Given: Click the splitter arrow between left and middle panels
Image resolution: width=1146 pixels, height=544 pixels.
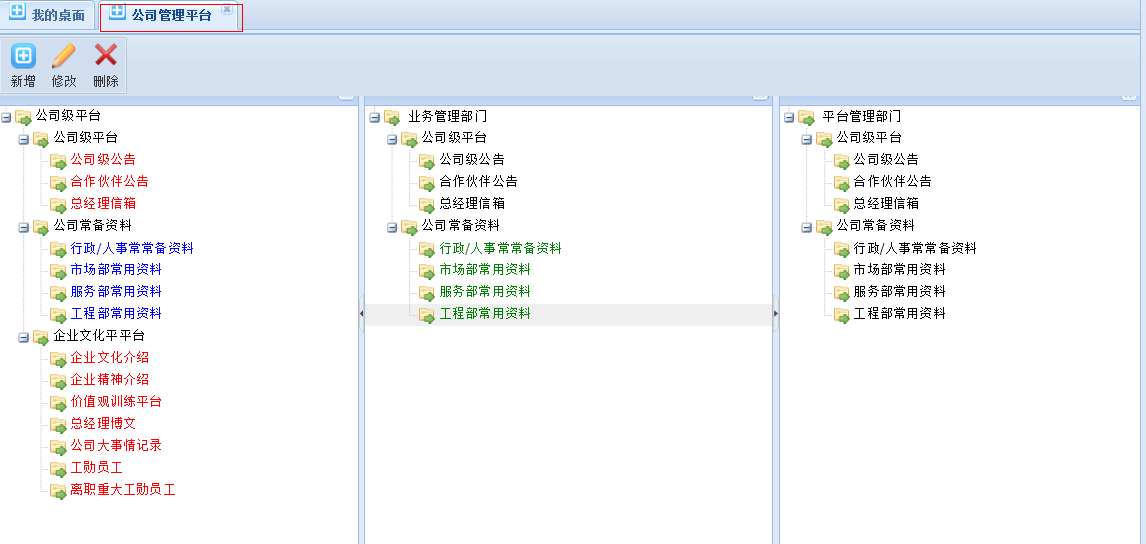Looking at the screenshot, I should 361,313.
